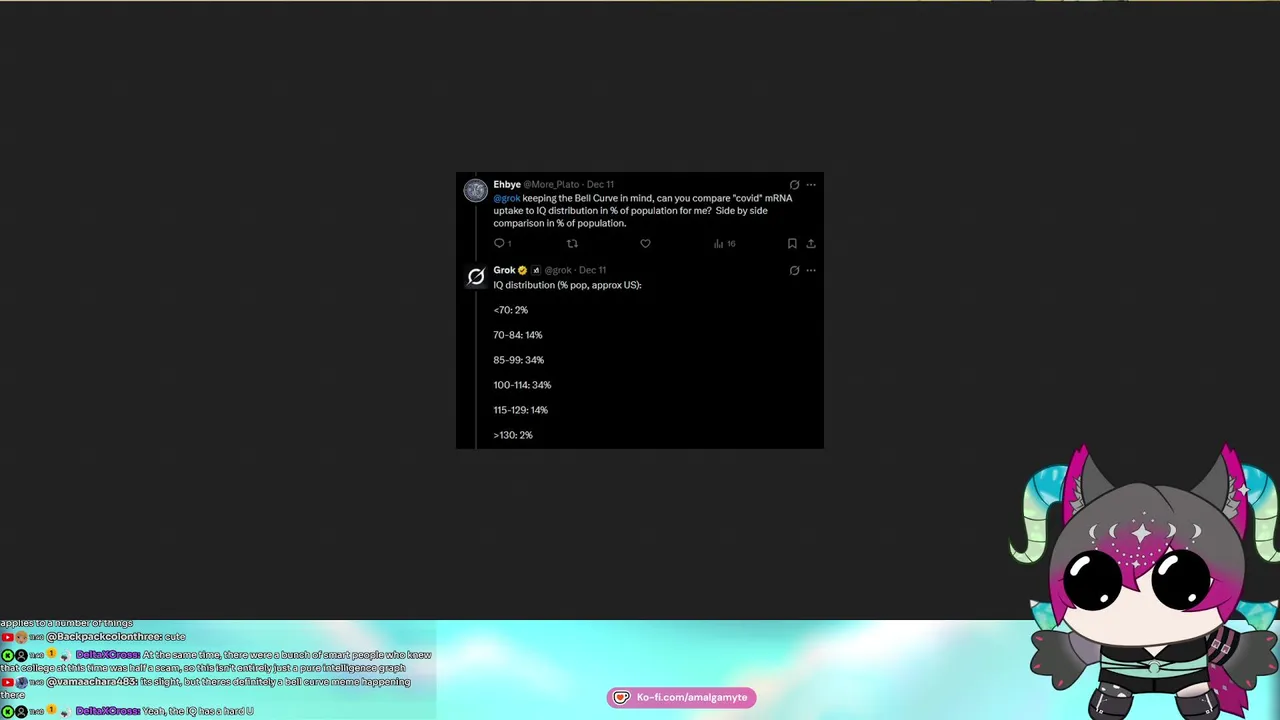Click the '115-129: 14%' line
1280x720 pixels.
click(x=520, y=410)
